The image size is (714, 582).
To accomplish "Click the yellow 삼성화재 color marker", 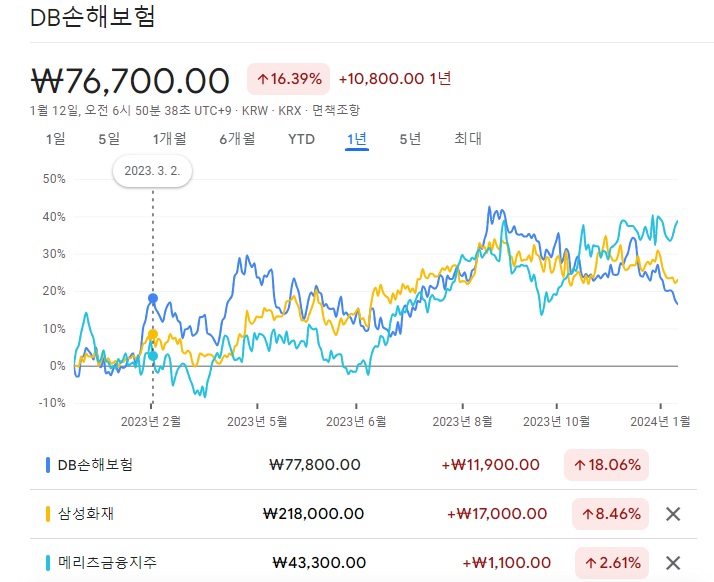I will tap(48, 514).
